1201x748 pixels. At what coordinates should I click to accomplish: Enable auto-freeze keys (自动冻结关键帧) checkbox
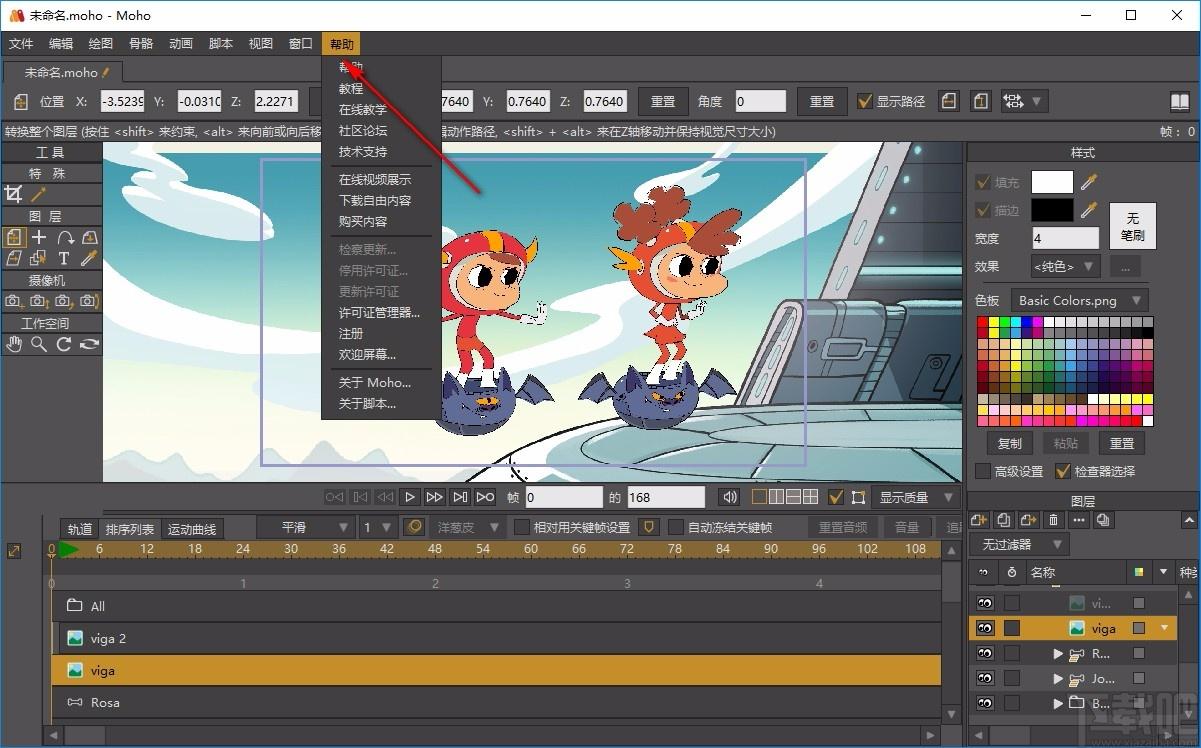(676, 527)
